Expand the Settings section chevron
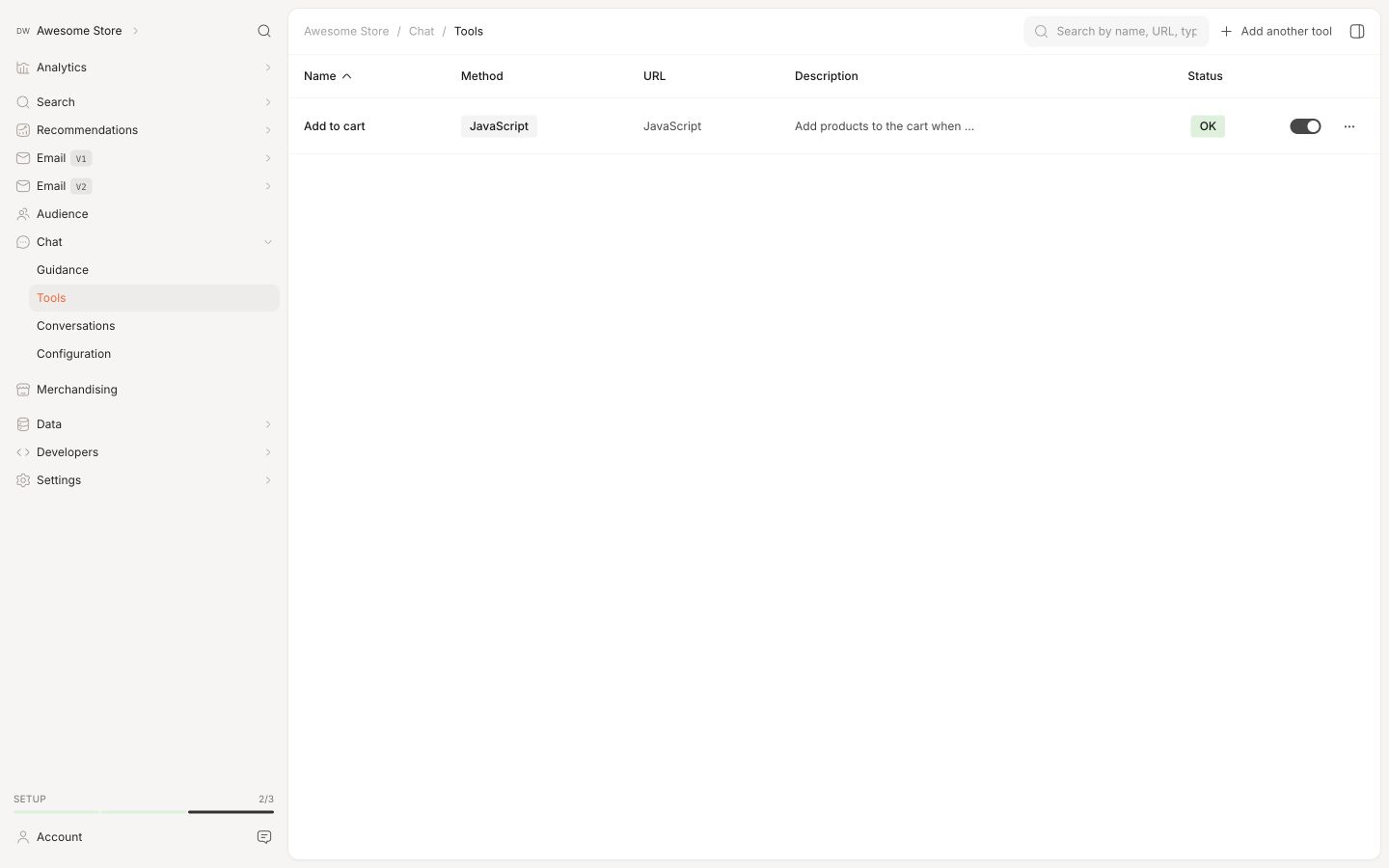 [x=268, y=480]
